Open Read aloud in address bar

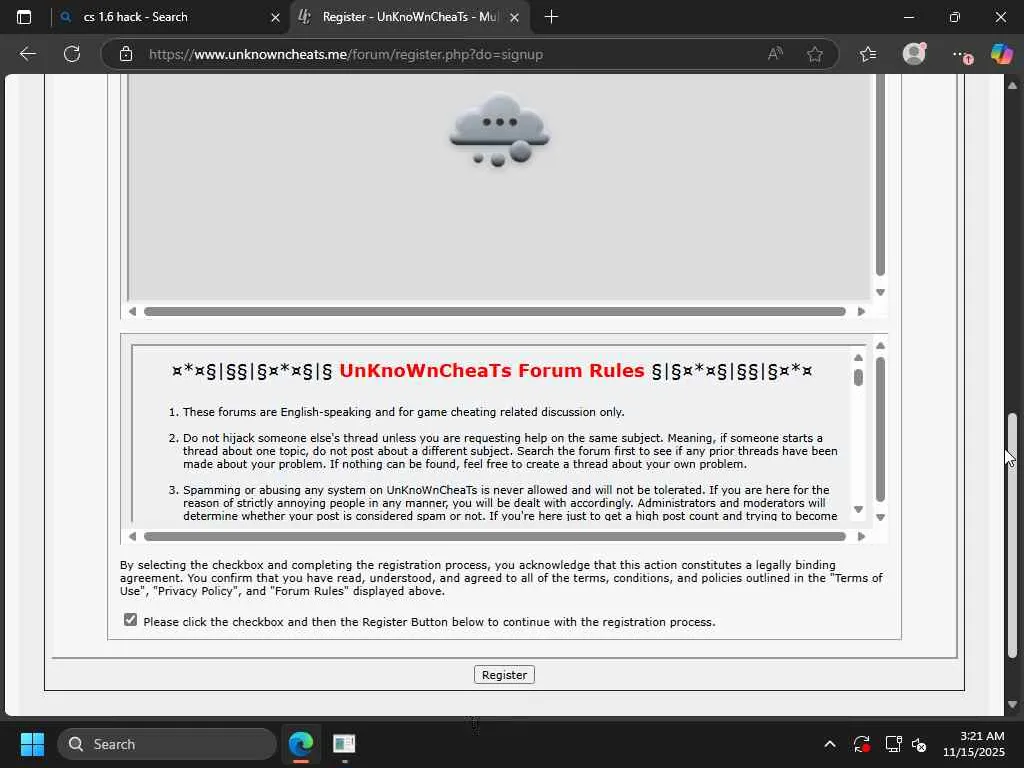point(775,54)
